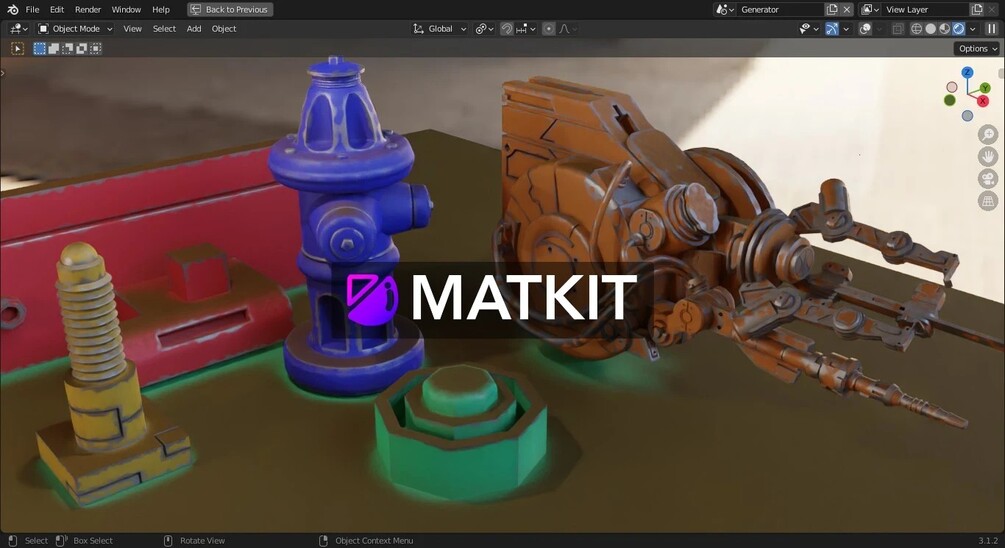Toggle viewport overlays
This screenshot has width=1005, height=548.
[865, 29]
